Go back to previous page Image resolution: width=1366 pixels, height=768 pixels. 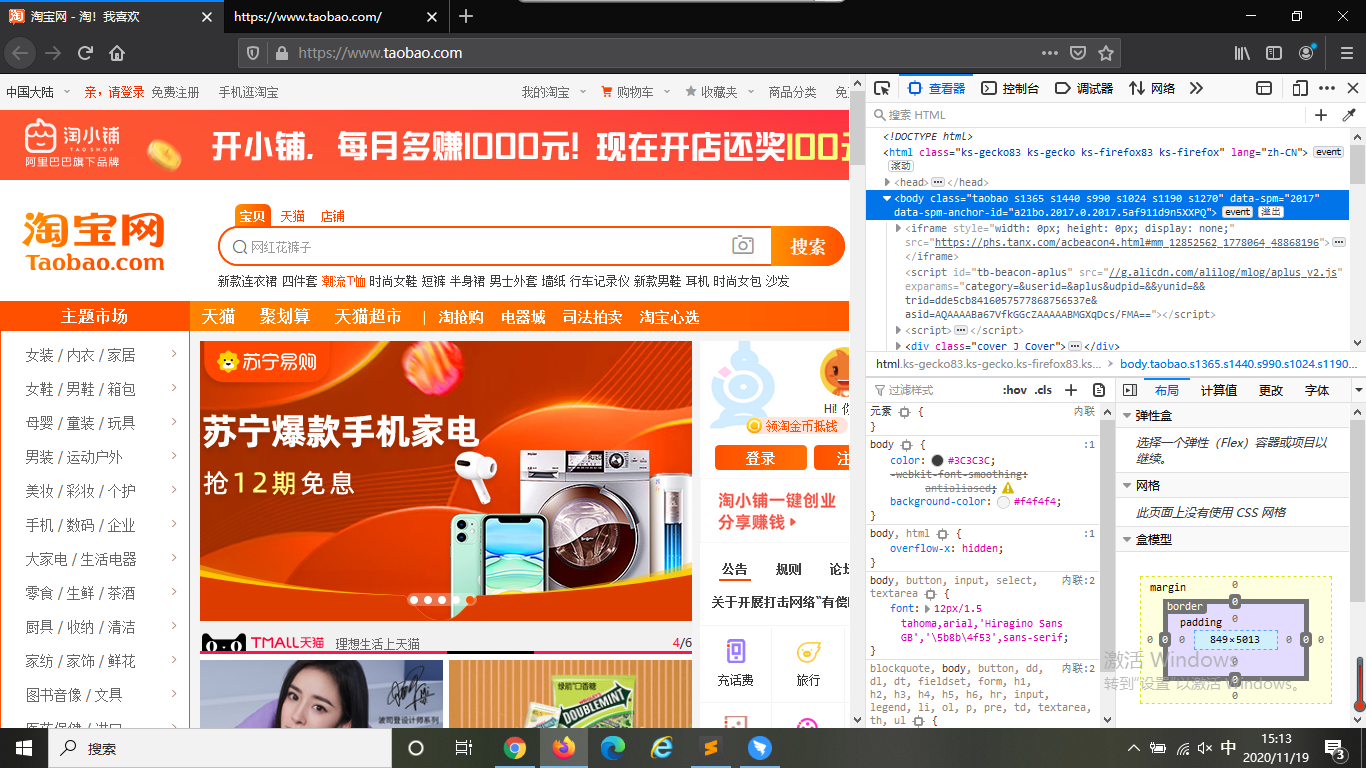[21, 53]
